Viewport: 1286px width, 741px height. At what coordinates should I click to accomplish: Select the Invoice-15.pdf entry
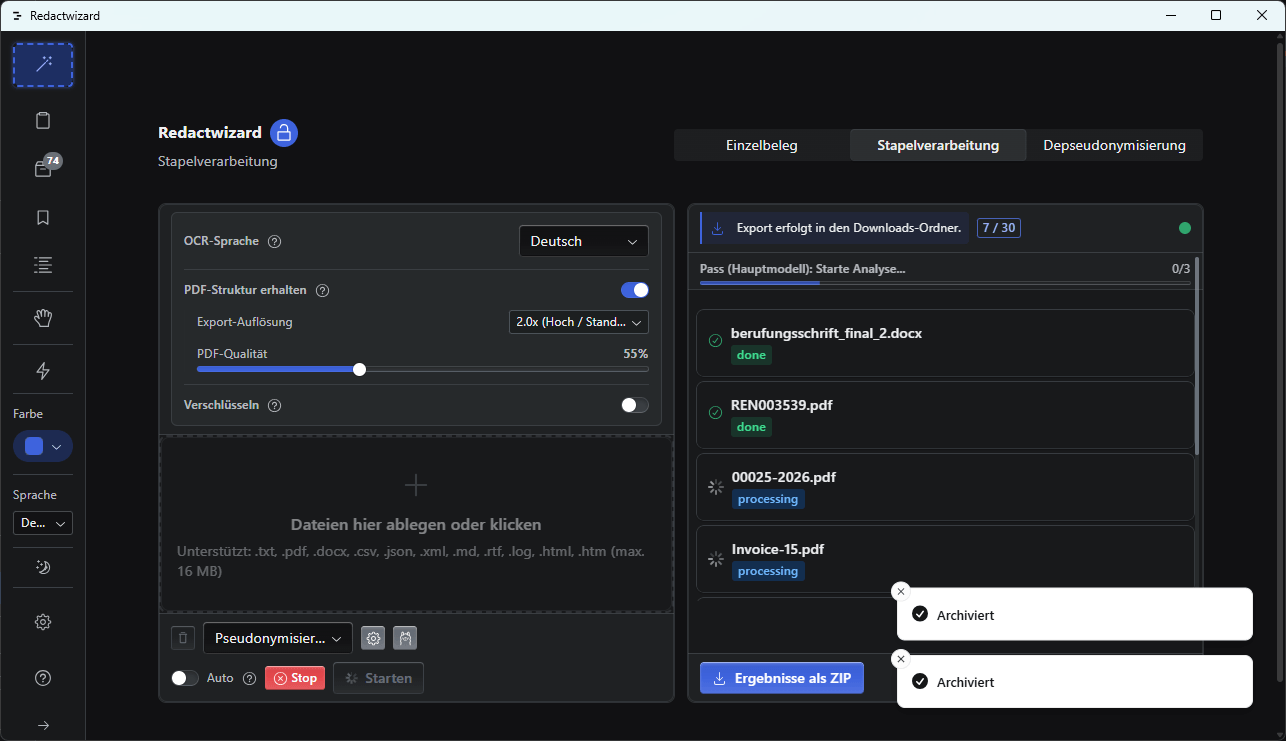tap(945, 559)
